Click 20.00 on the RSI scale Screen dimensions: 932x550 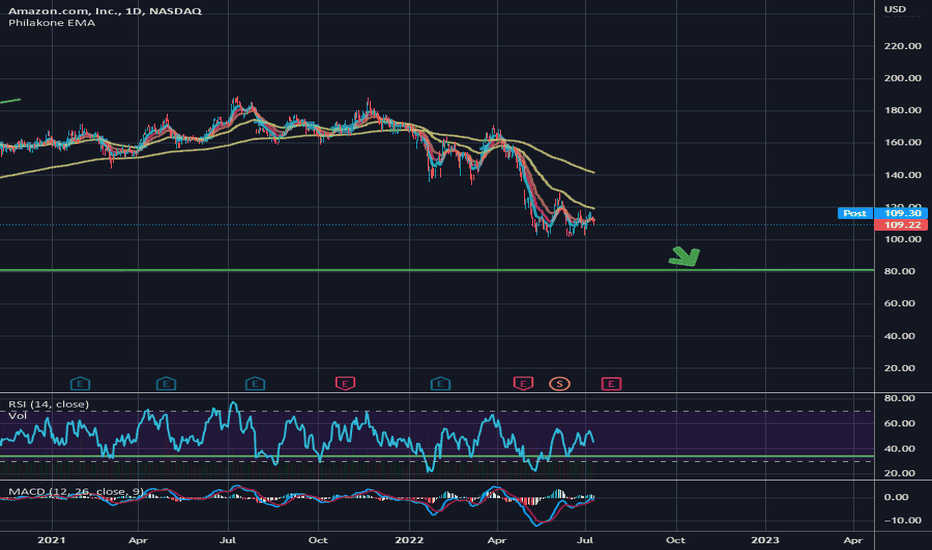tap(900, 473)
